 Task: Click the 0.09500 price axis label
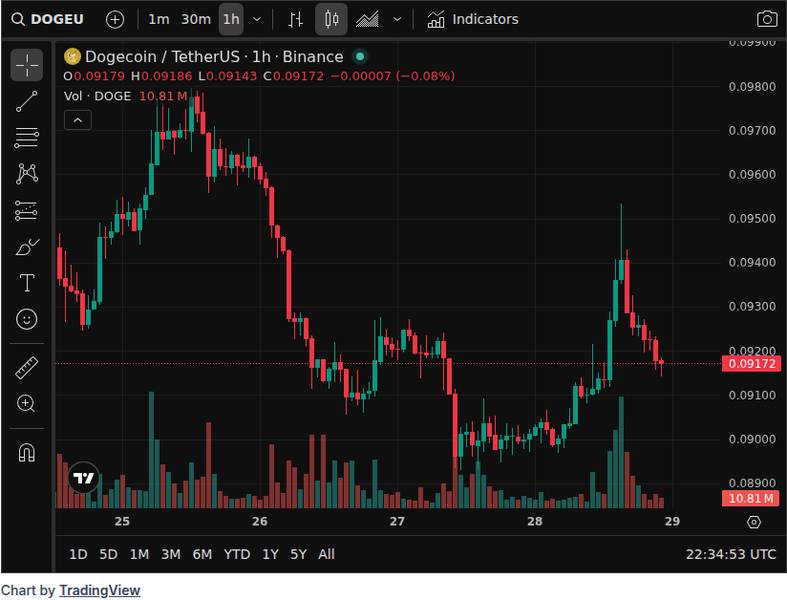point(752,218)
